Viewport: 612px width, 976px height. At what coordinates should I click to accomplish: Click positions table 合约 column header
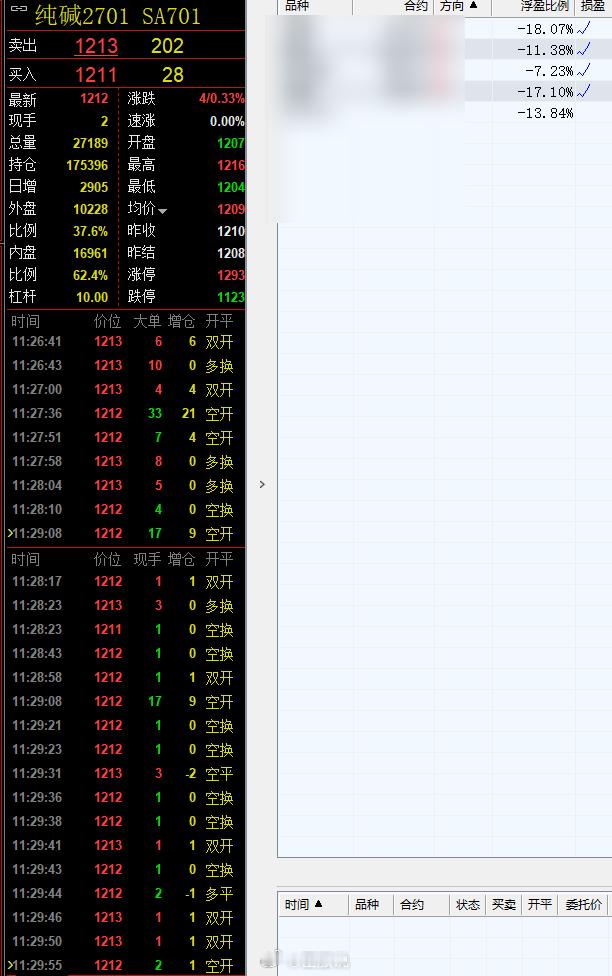[416, 6]
